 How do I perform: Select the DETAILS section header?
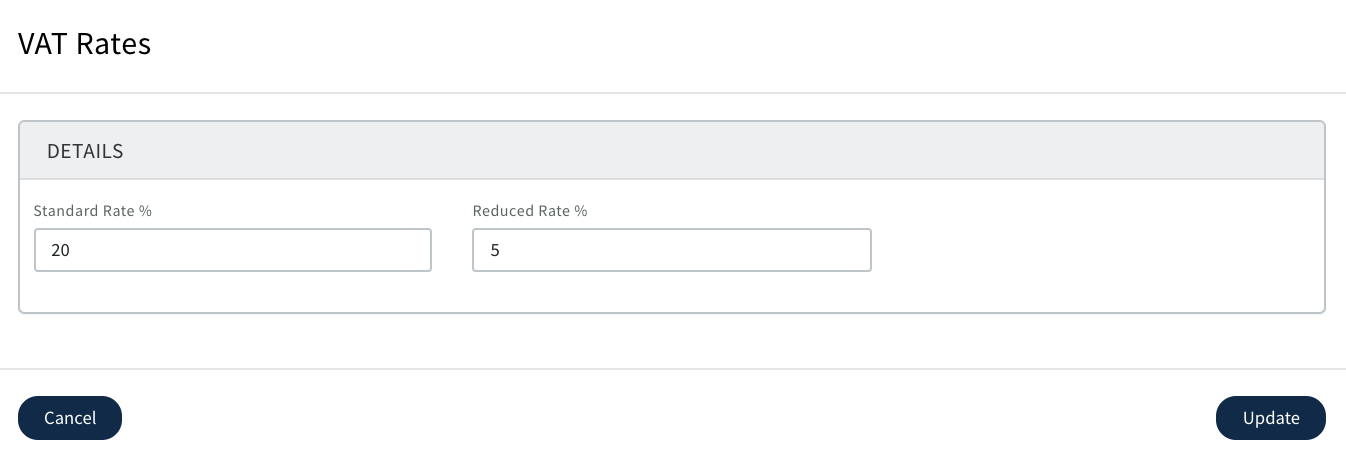(x=85, y=151)
